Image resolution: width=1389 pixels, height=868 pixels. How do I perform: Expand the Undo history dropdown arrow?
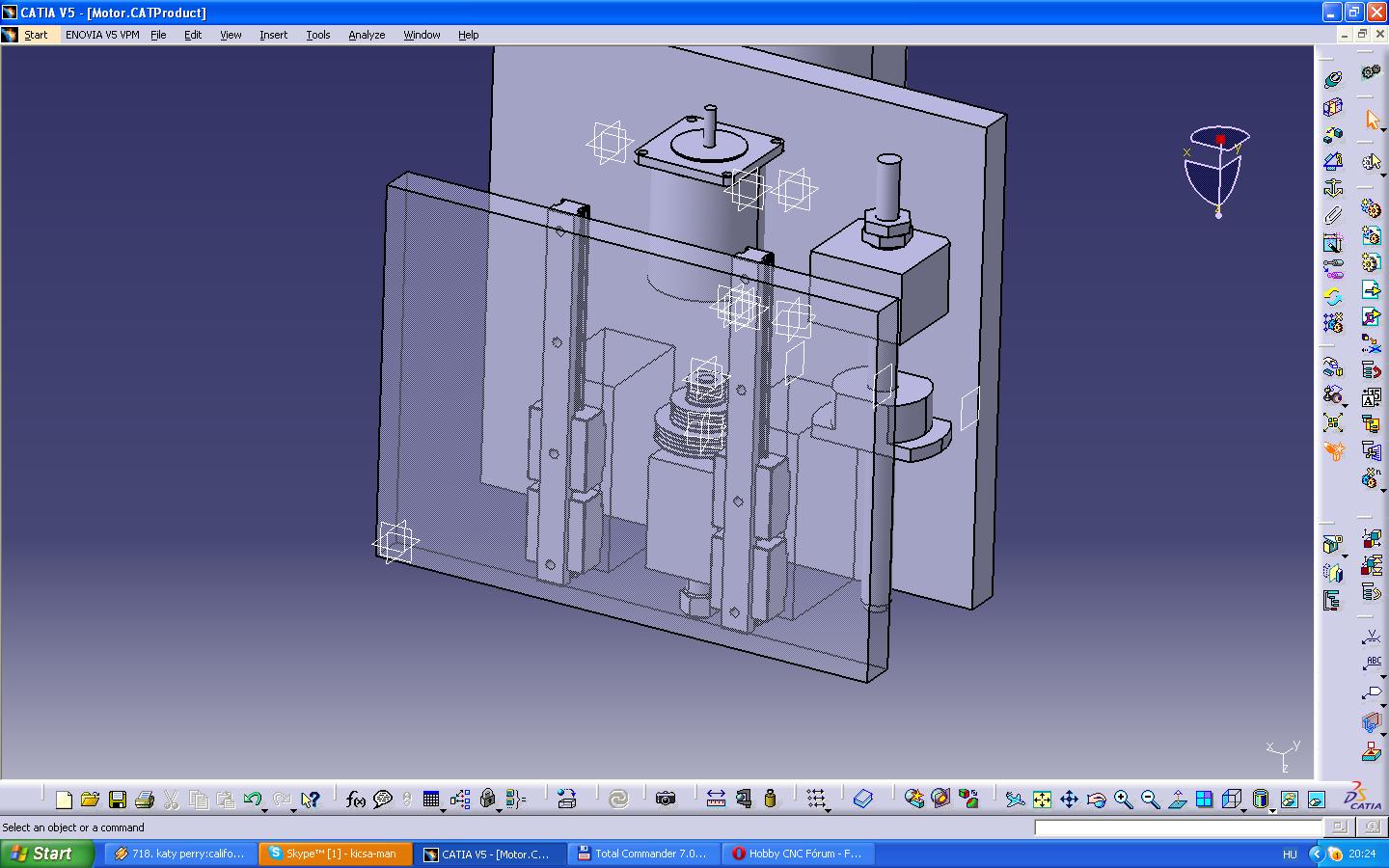265,810
